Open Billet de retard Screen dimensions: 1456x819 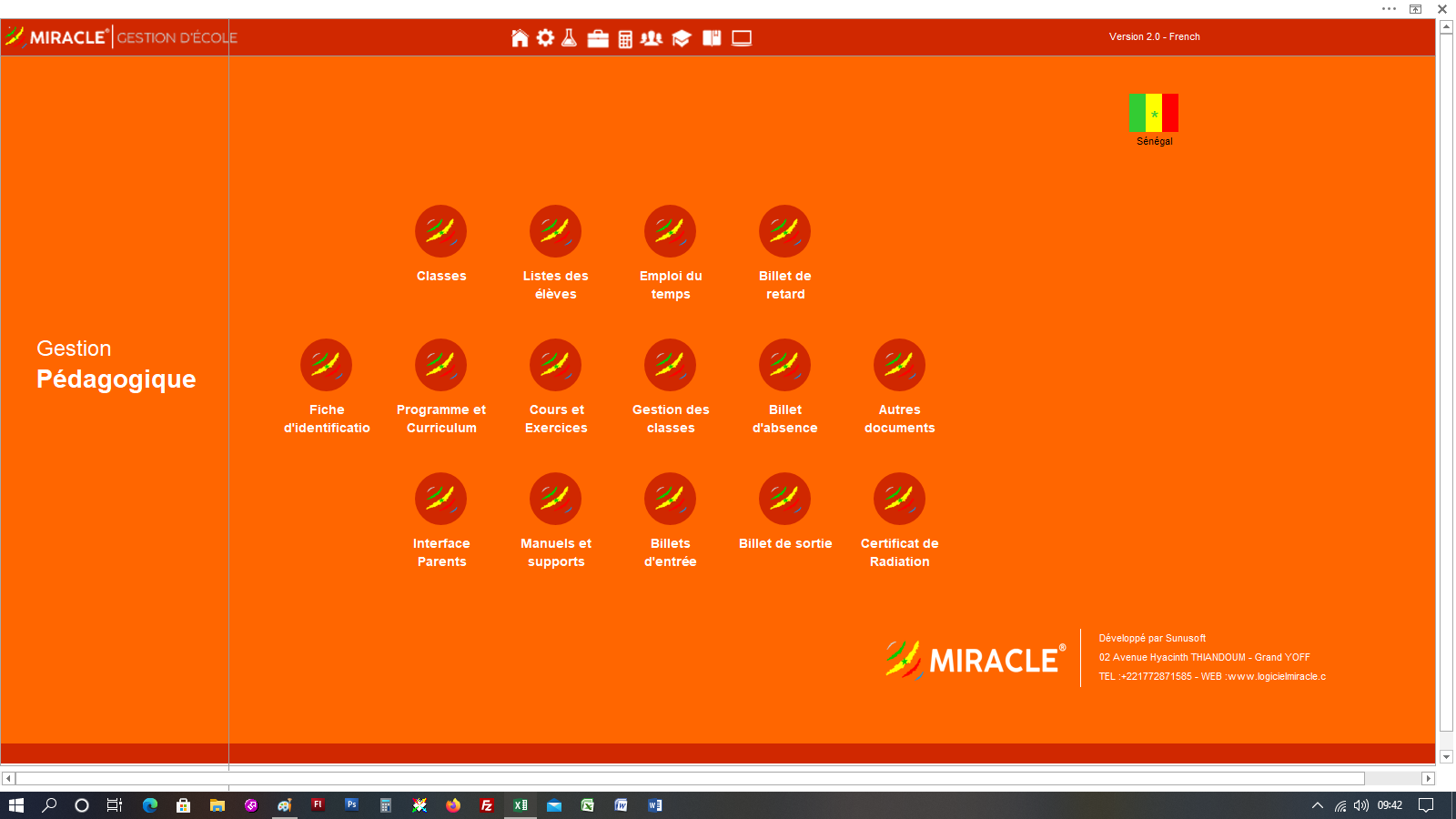coord(784,231)
